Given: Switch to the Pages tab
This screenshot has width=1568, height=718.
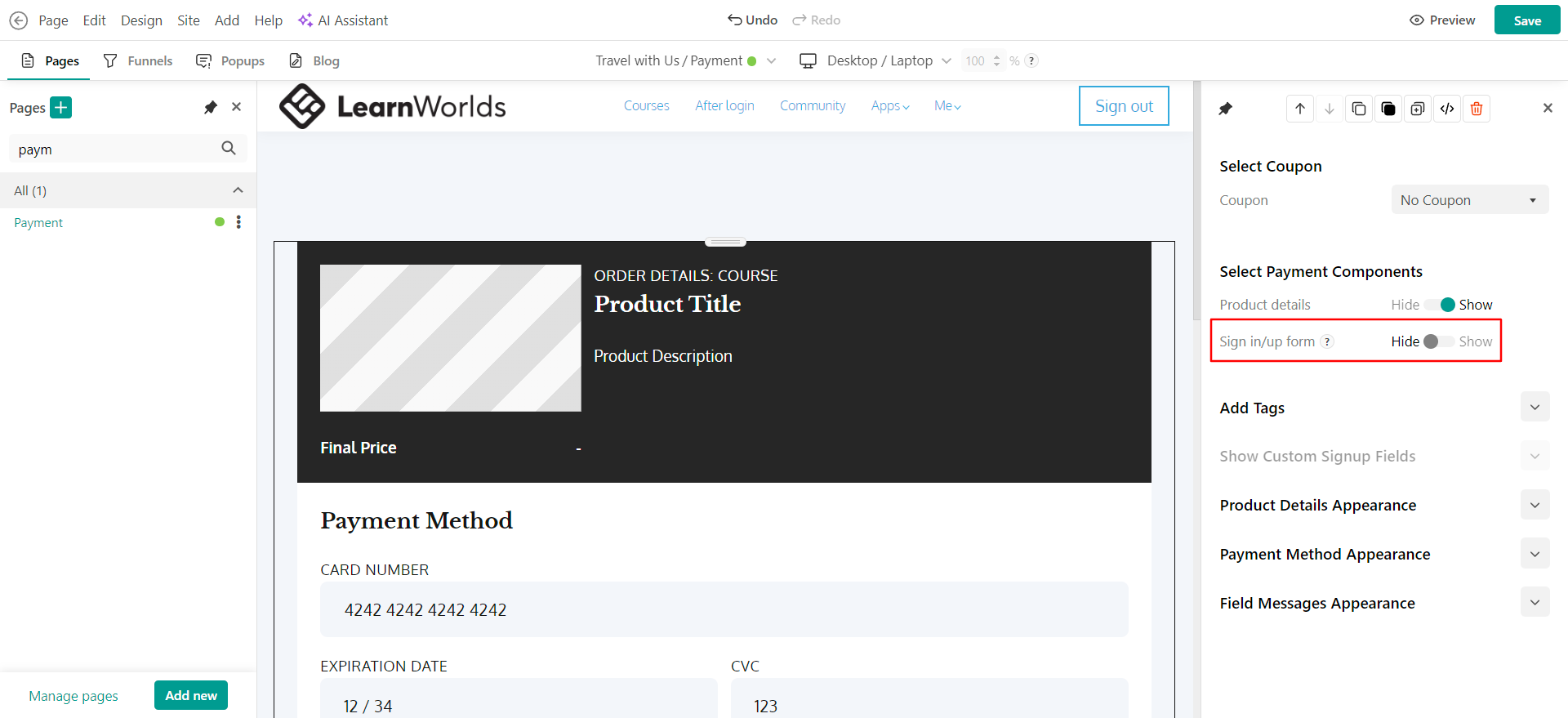Looking at the screenshot, I should (50, 60).
